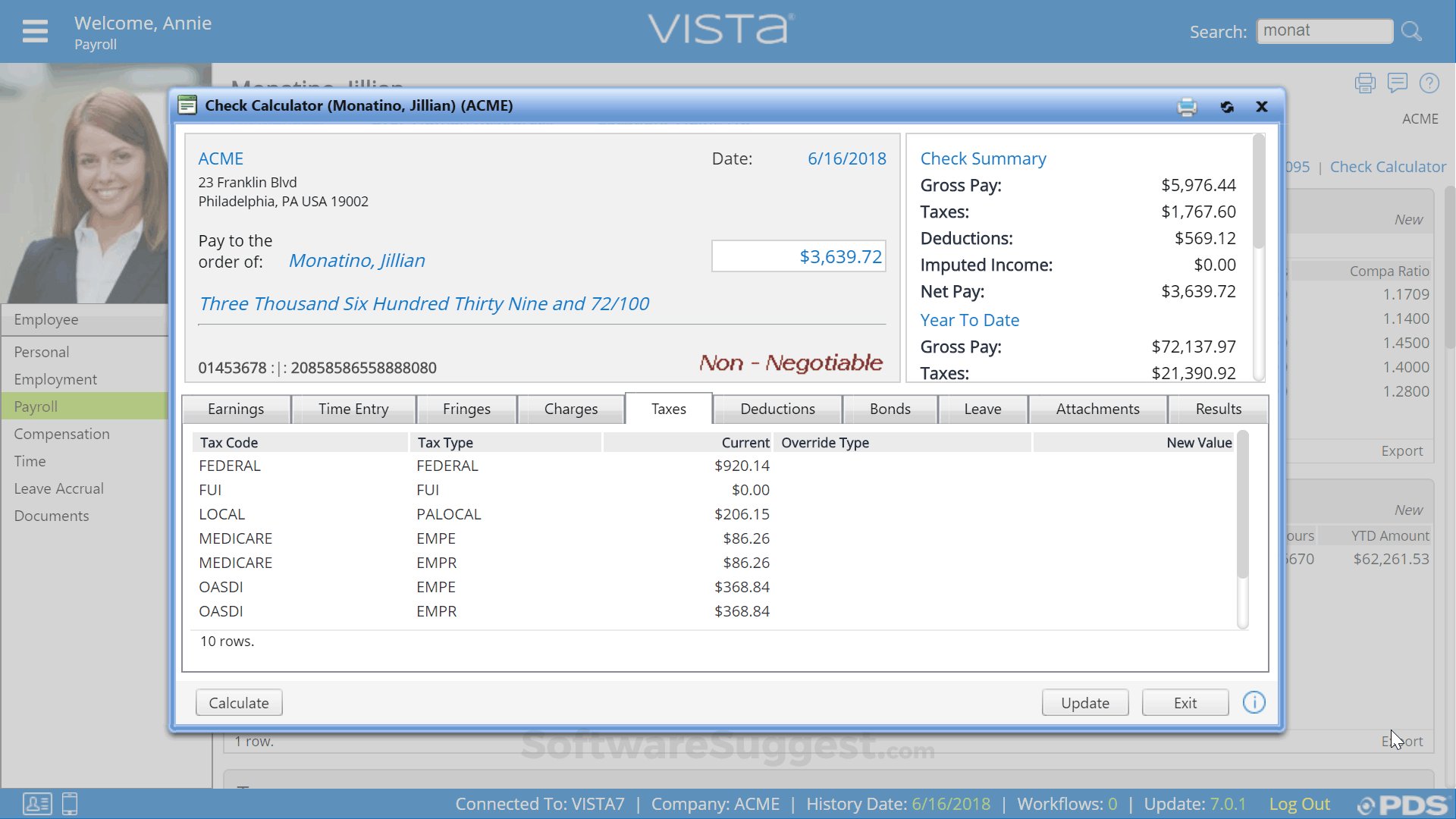Image resolution: width=1456 pixels, height=819 pixels.
Task: Log out using the Log Out link
Action: [1298, 804]
